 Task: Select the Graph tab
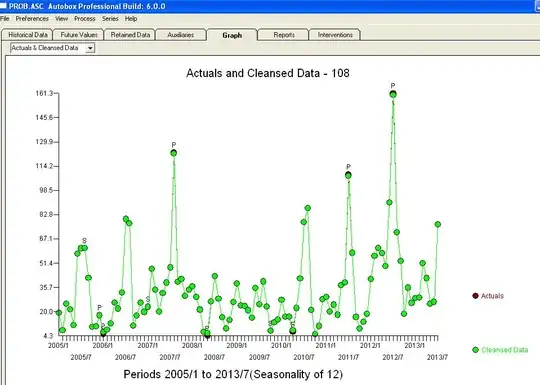coord(232,35)
